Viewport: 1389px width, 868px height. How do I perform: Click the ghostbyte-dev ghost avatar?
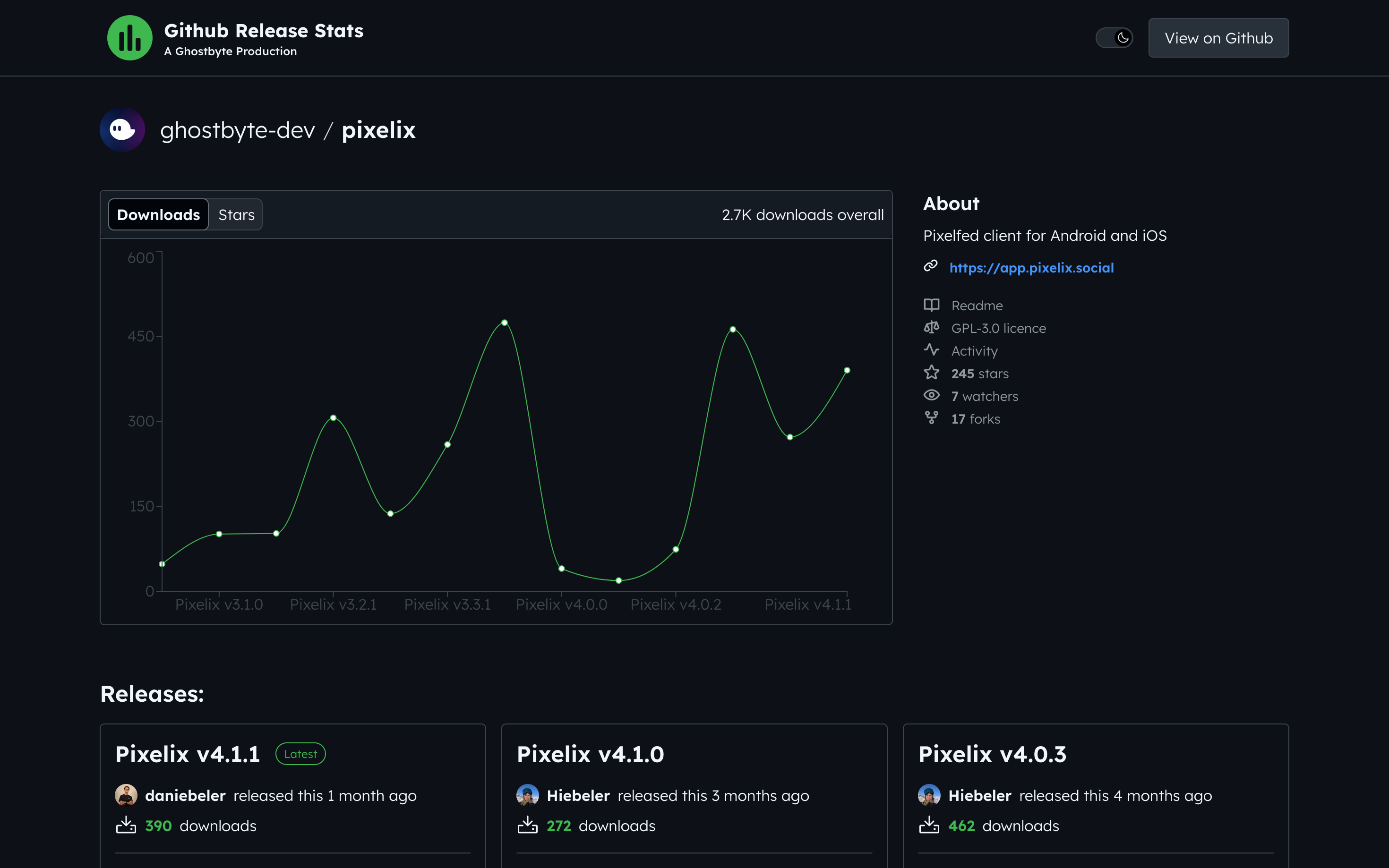pyautogui.click(x=122, y=130)
